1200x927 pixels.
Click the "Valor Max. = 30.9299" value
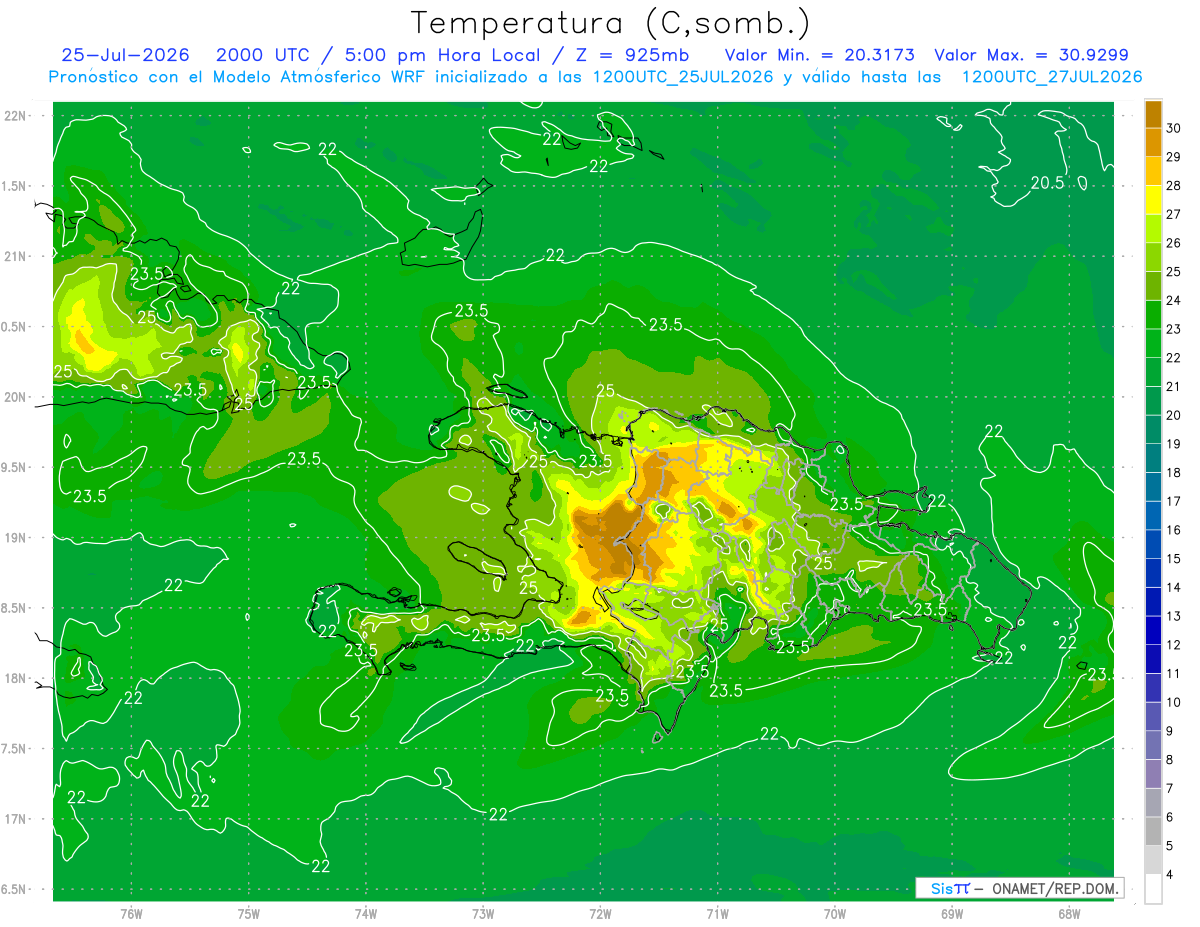pyautogui.click(x=1032, y=55)
